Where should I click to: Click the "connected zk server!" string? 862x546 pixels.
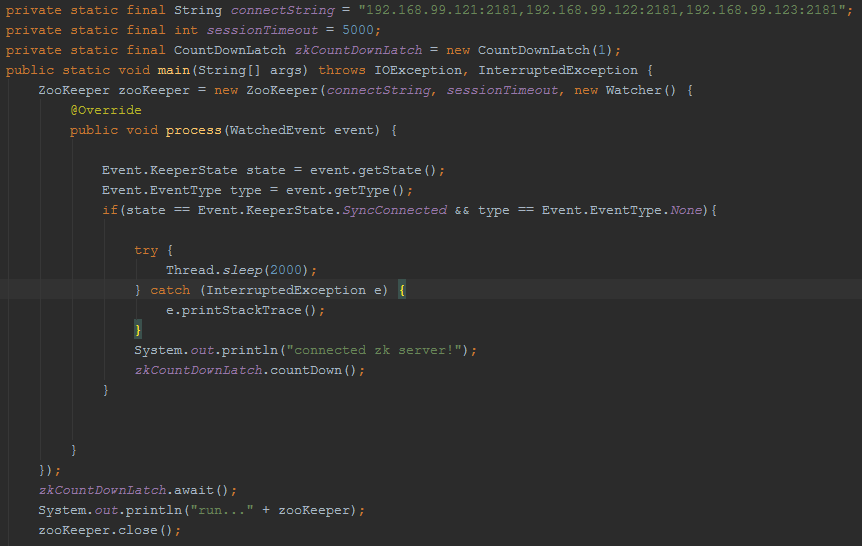point(374,350)
